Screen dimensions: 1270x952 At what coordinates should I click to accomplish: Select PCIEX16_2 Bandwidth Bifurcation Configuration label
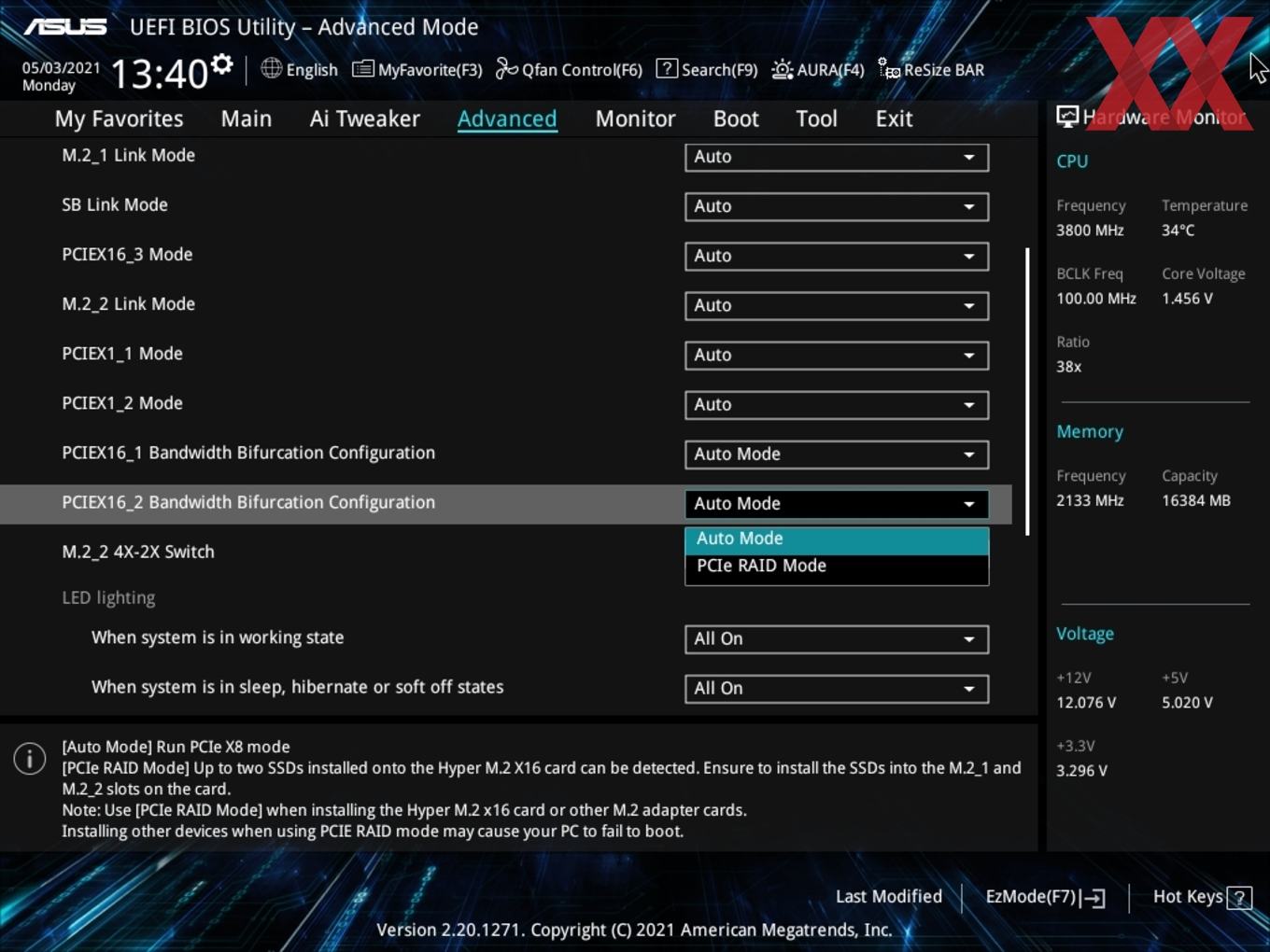[x=248, y=502]
